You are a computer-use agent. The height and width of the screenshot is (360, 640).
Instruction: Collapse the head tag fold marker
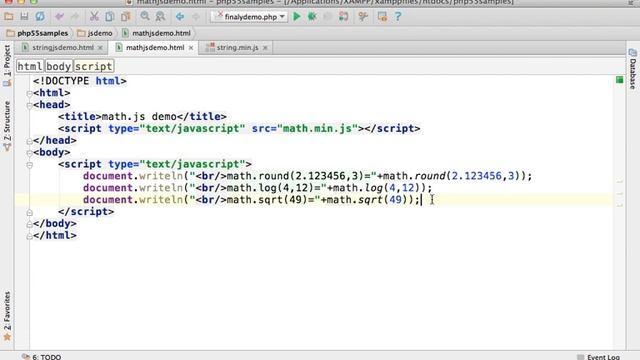[x=29, y=105]
